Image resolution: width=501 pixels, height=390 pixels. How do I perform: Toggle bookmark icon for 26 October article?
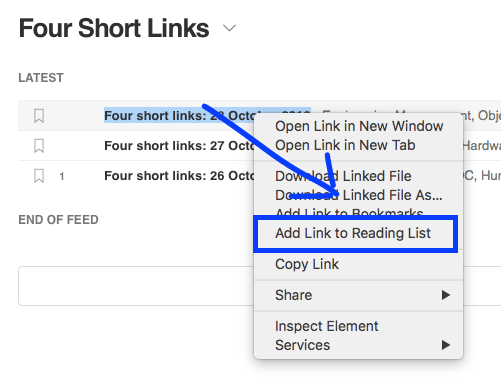pos(39,176)
